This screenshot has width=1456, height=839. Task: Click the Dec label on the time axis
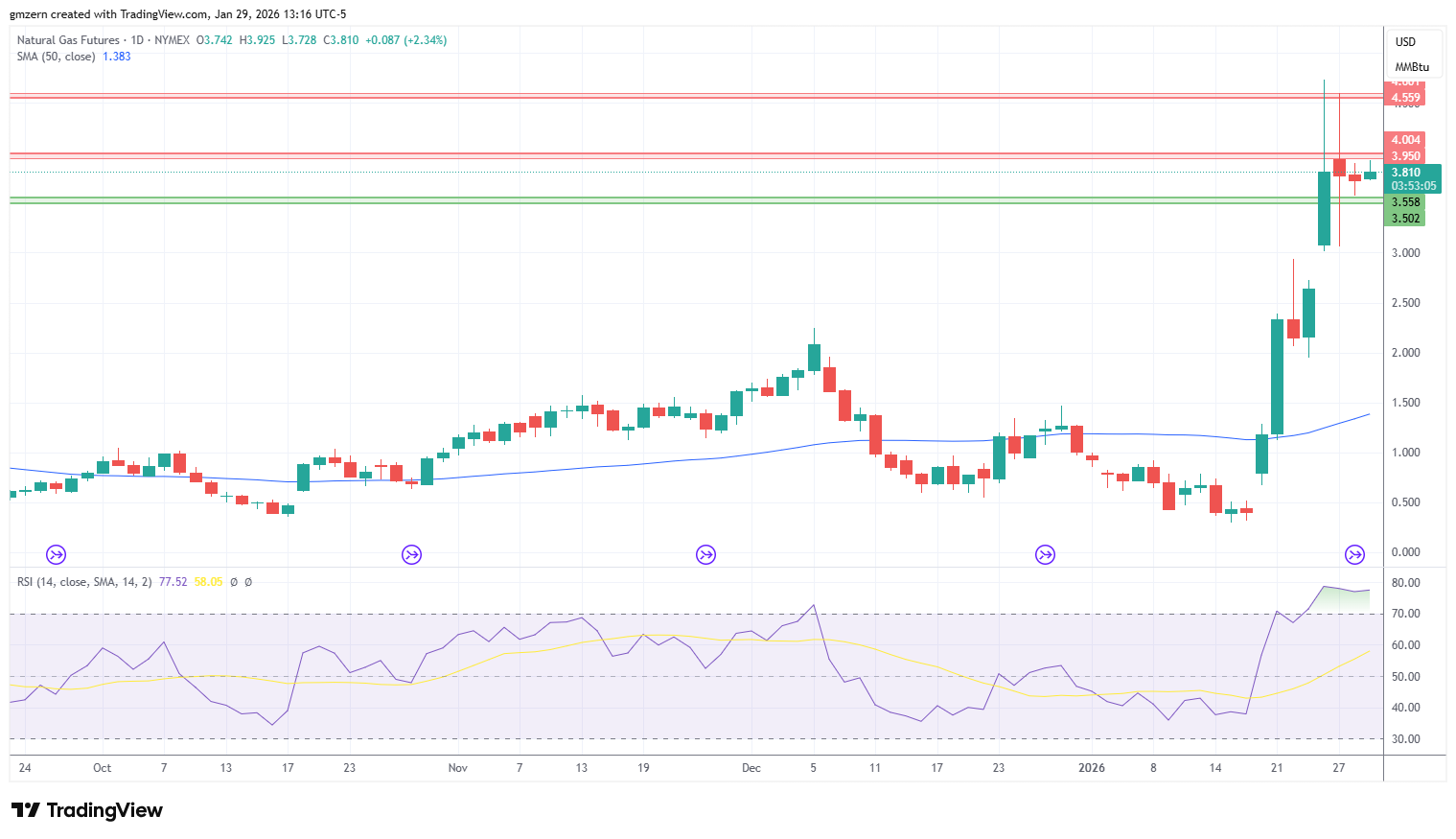tap(751, 768)
